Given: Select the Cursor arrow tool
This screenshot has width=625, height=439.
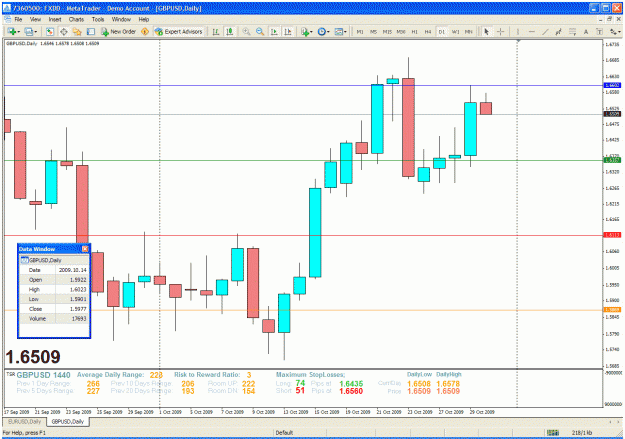Looking at the screenshot, I should [486, 31].
